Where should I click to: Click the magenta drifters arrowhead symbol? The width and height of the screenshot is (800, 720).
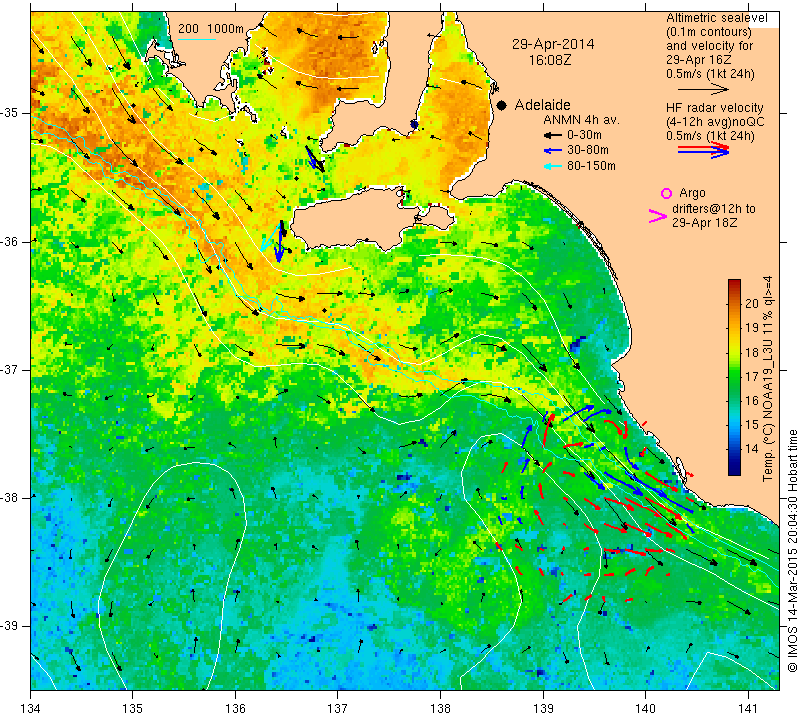click(657, 216)
